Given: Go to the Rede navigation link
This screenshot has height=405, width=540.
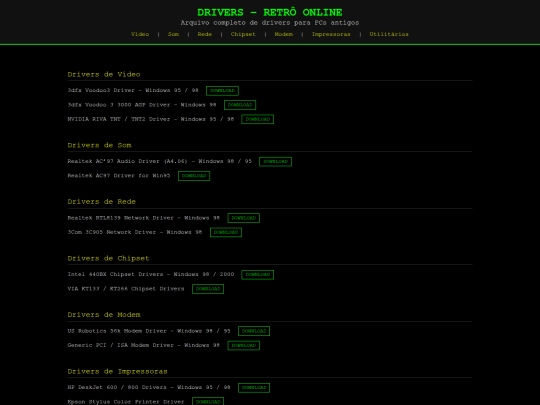Looking at the screenshot, I should [x=205, y=34].
